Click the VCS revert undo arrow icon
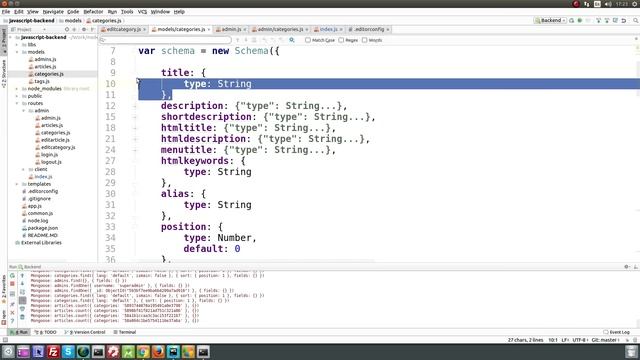This screenshot has height=360, width=640. [624, 20]
